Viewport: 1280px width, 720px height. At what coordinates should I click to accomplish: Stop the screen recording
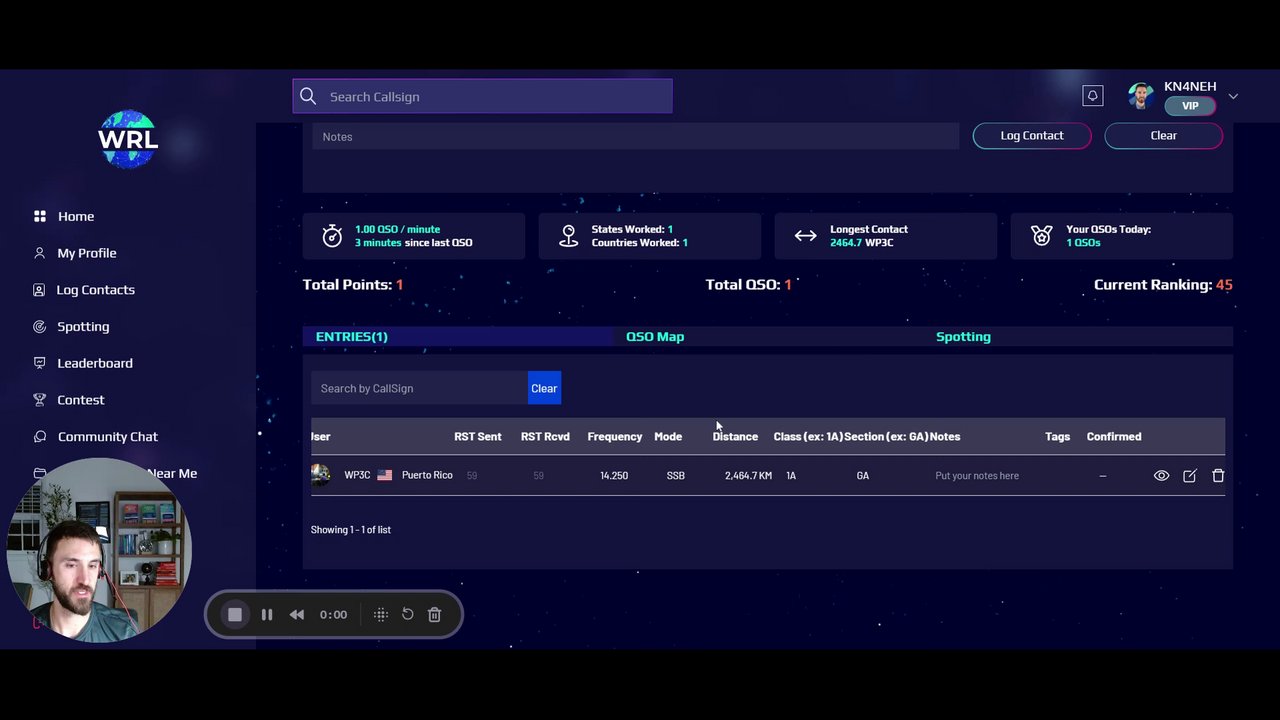[235, 614]
